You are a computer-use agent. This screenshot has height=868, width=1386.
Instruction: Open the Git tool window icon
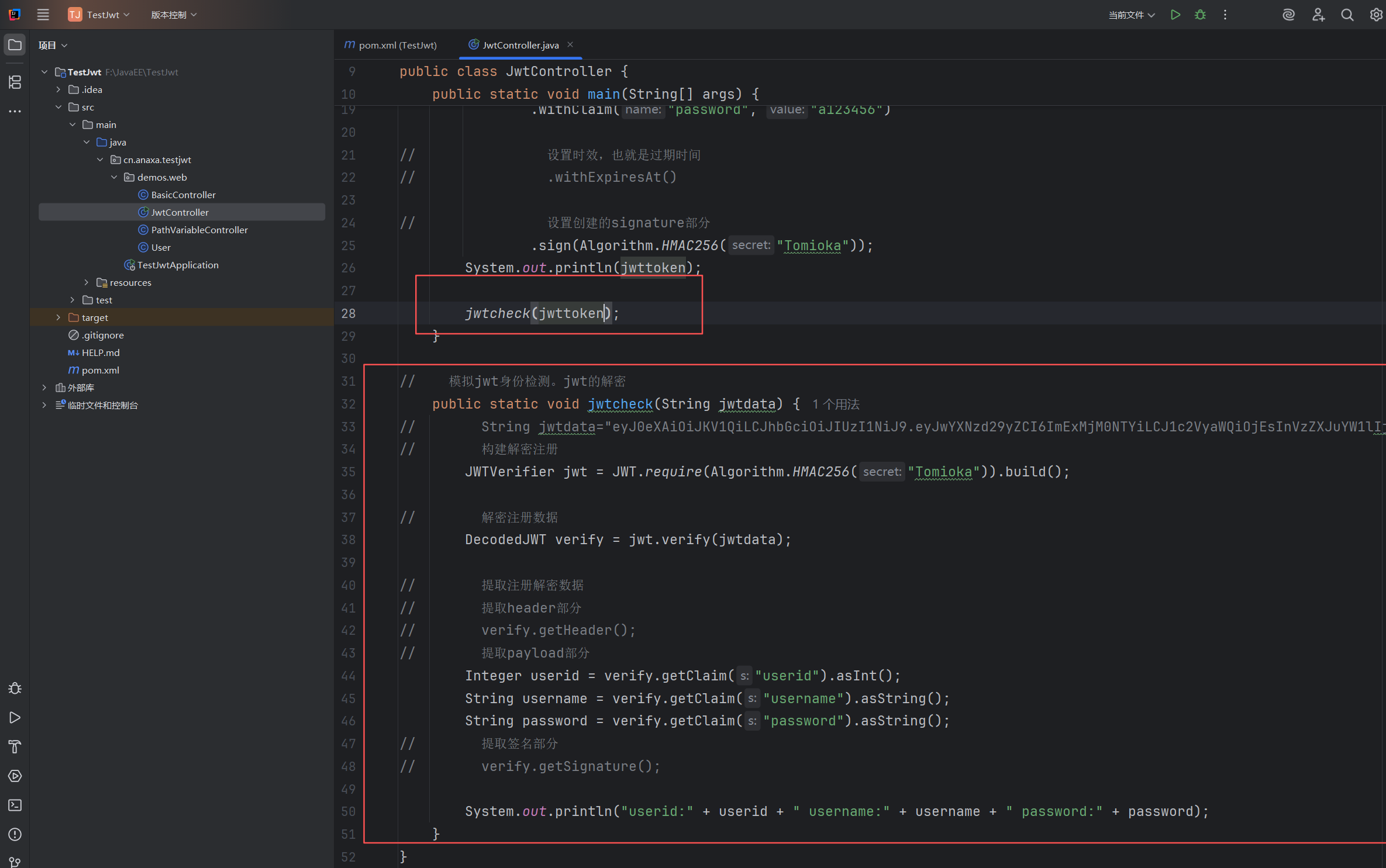point(15,862)
